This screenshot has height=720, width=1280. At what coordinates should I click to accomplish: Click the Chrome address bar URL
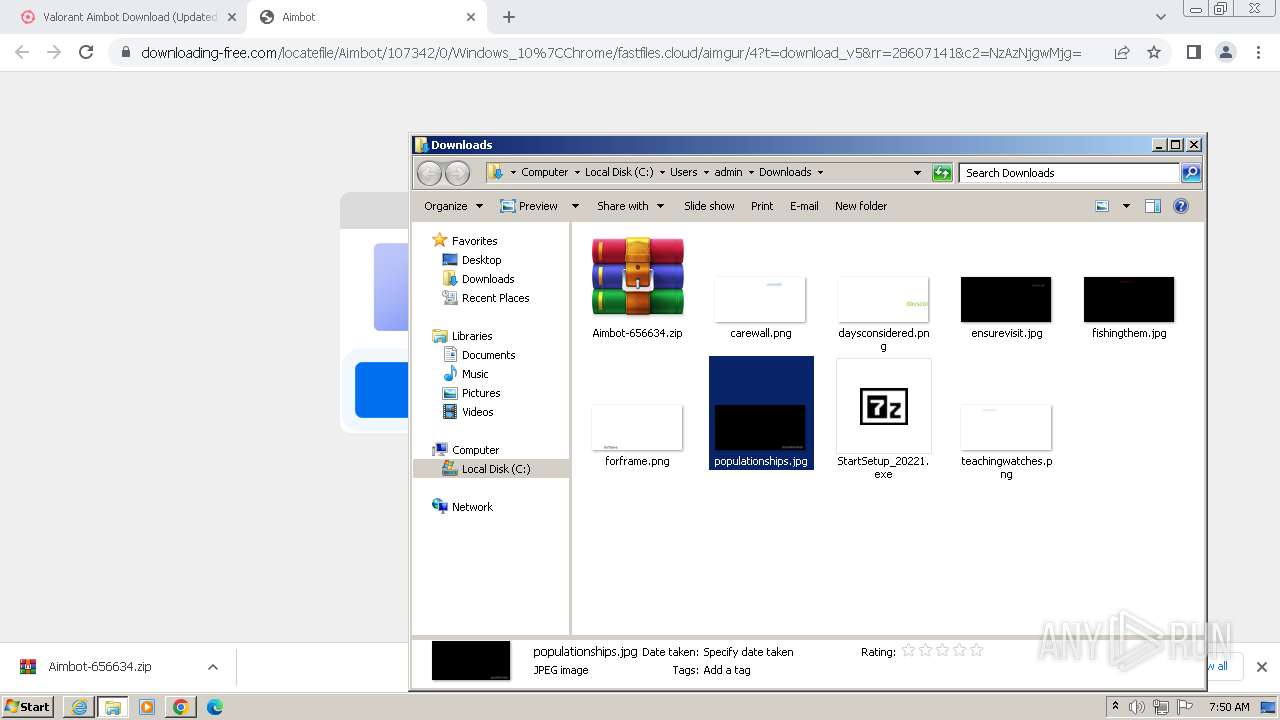pos(610,53)
